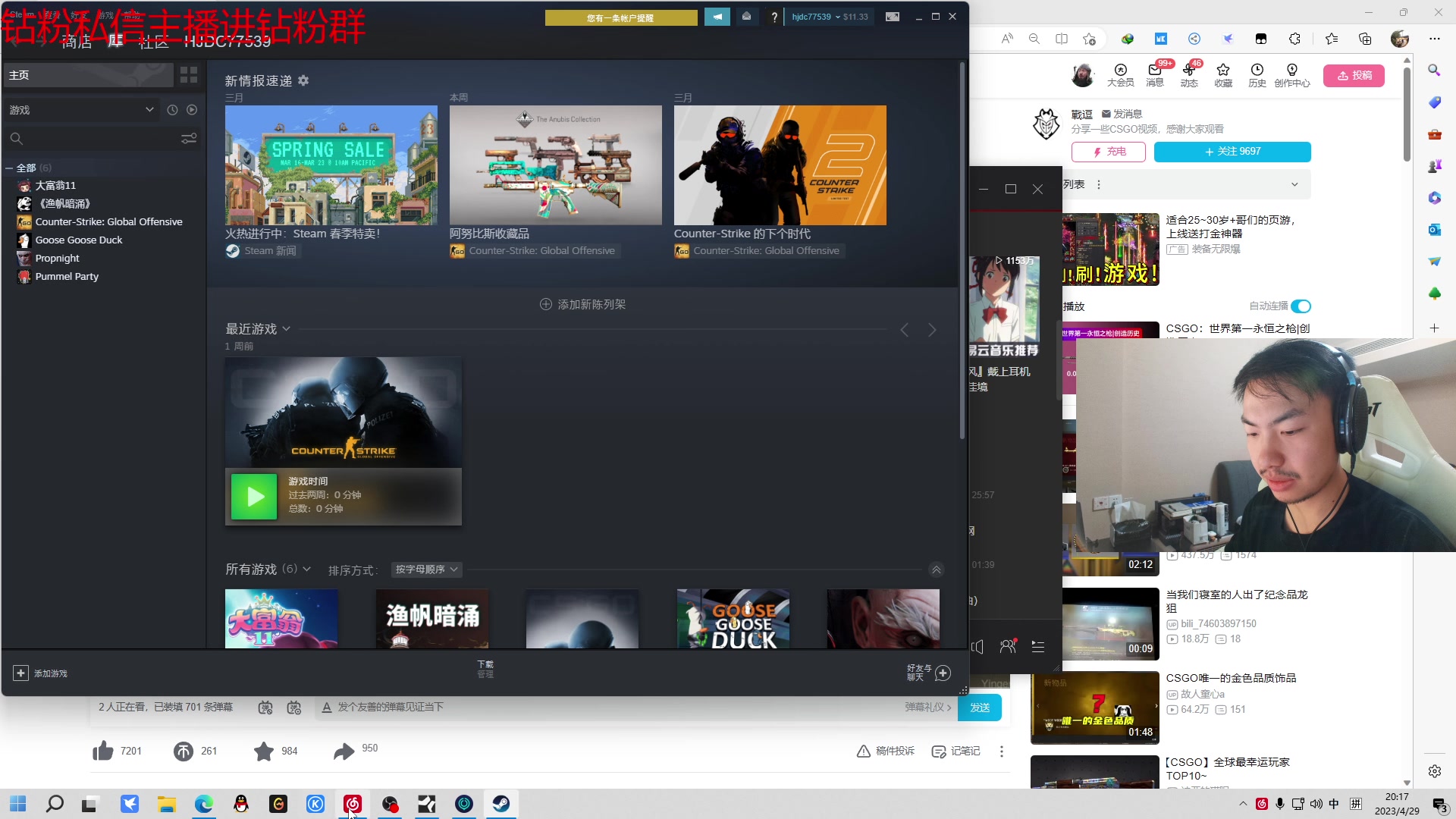Open the Steam 库 library tab

pos(115,41)
